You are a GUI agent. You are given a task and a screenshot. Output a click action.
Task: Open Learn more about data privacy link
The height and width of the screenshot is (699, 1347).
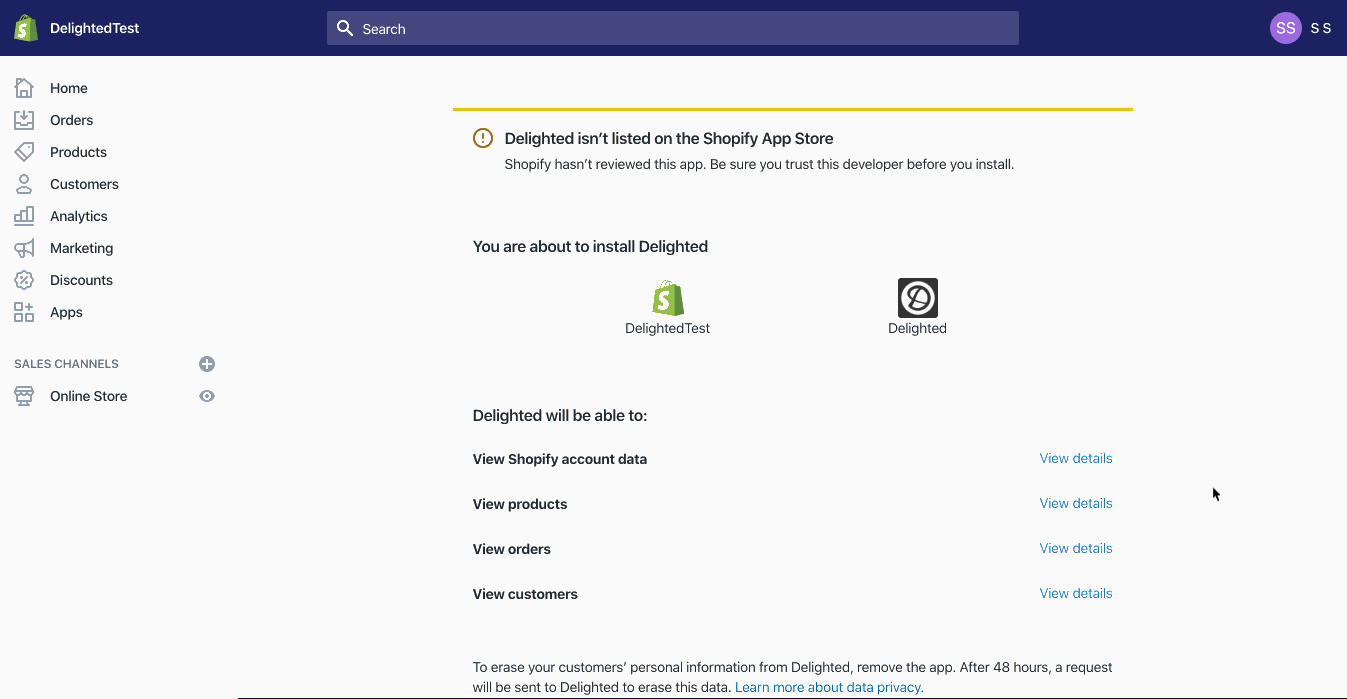pyautogui.click(x=829, y=687)
